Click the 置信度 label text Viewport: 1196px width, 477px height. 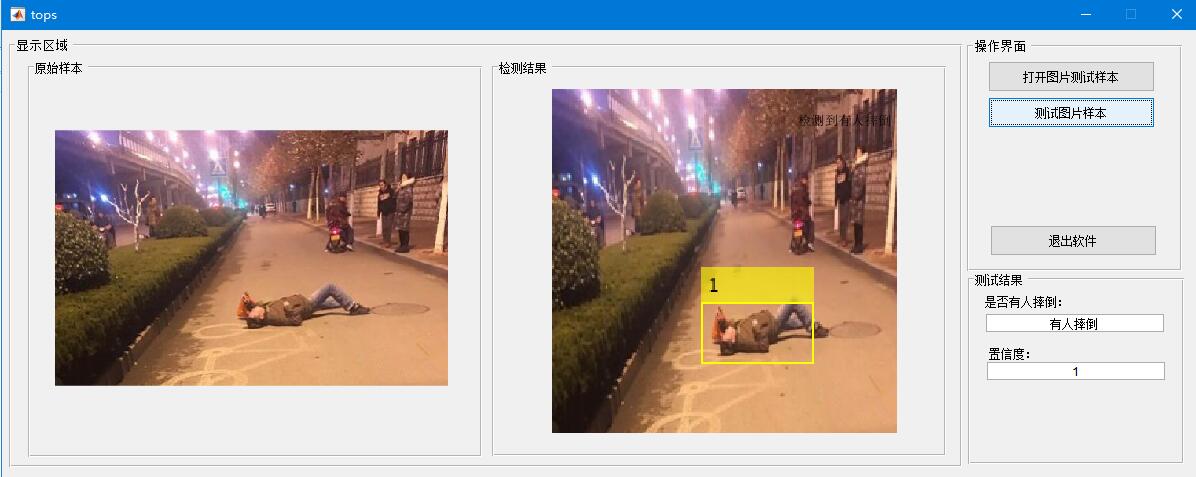[1009, 354]
